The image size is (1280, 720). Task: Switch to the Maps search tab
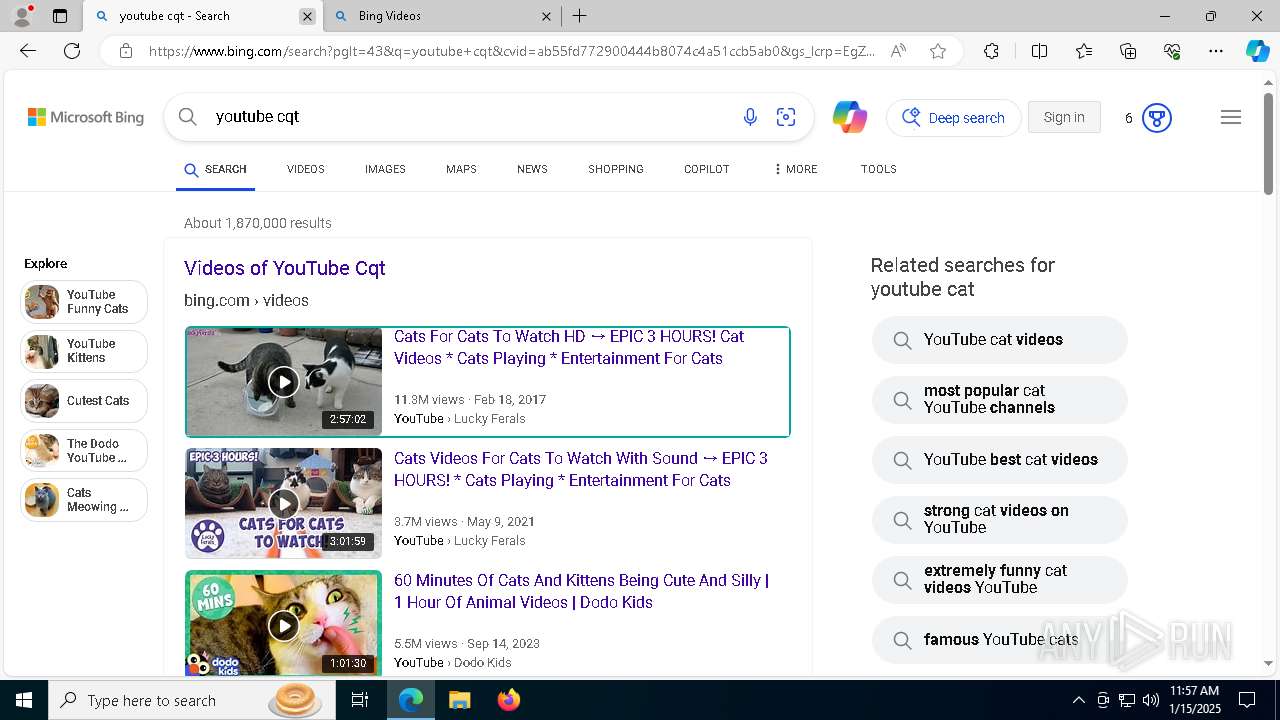coord(461,169)
